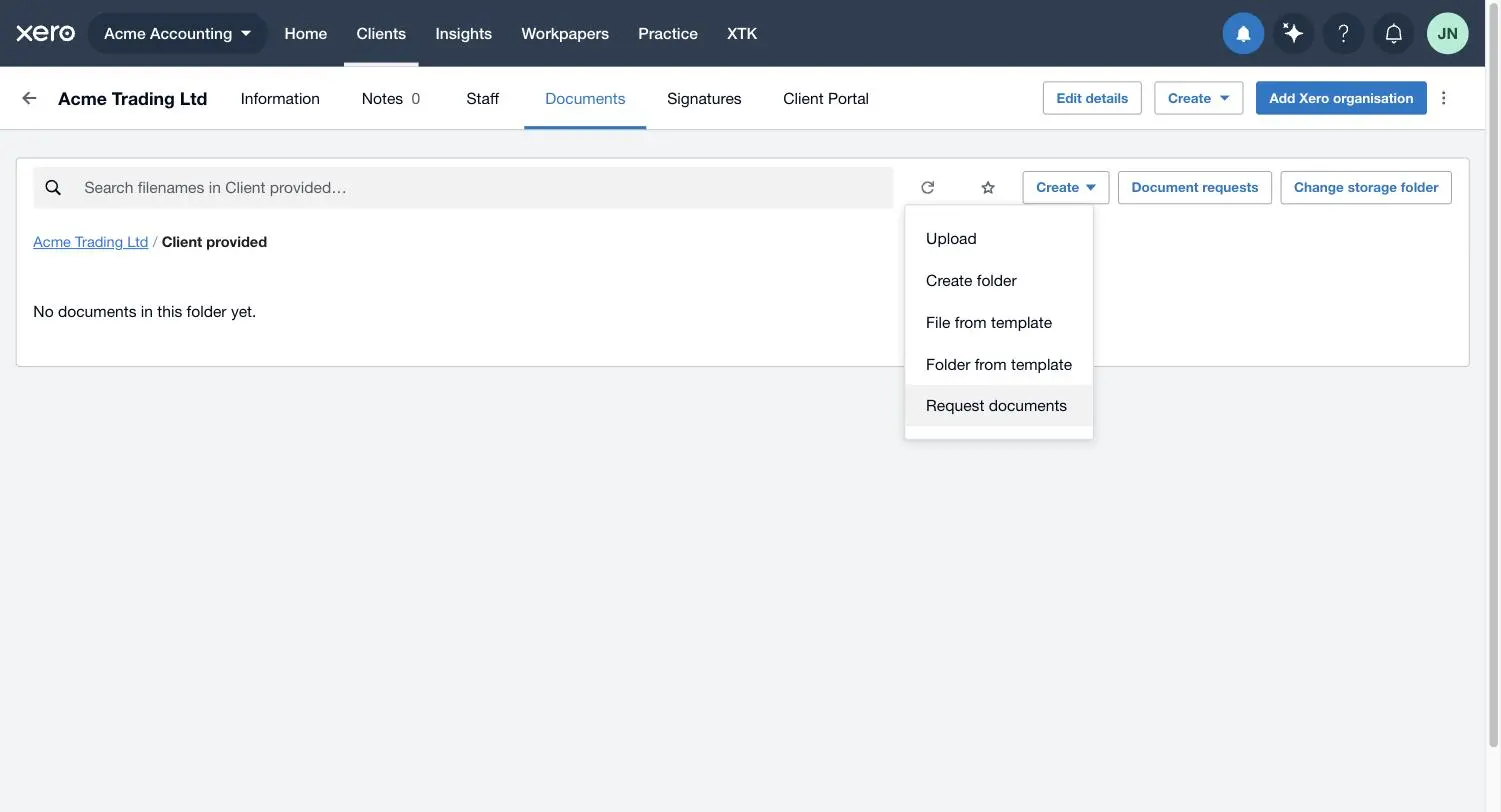
Task: Follow the Acme Trading Ltd breadcrumb link
Action: pyautogui.click(x=90, y=242)
